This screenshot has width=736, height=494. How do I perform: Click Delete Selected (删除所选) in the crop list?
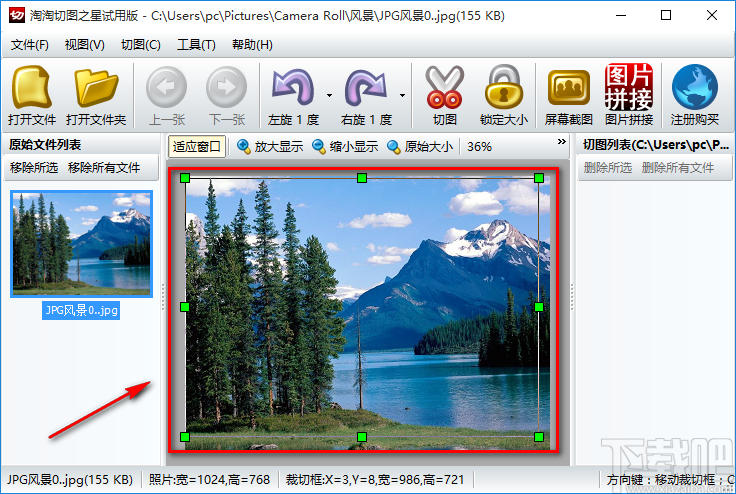[x=608, y=168]
